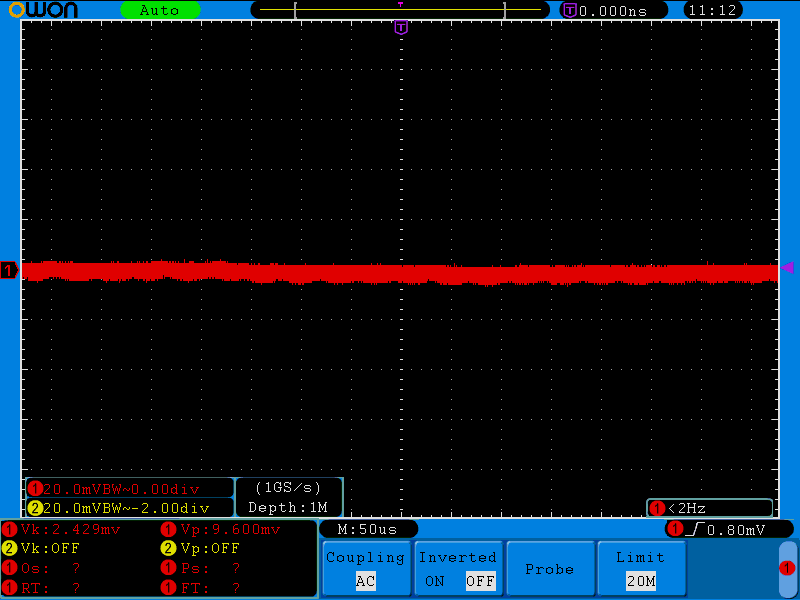Image resolution: width=800 pixels, height=600 pixels.
Task: Open the Probe attenuation menu
Action: tap(551, 568)
